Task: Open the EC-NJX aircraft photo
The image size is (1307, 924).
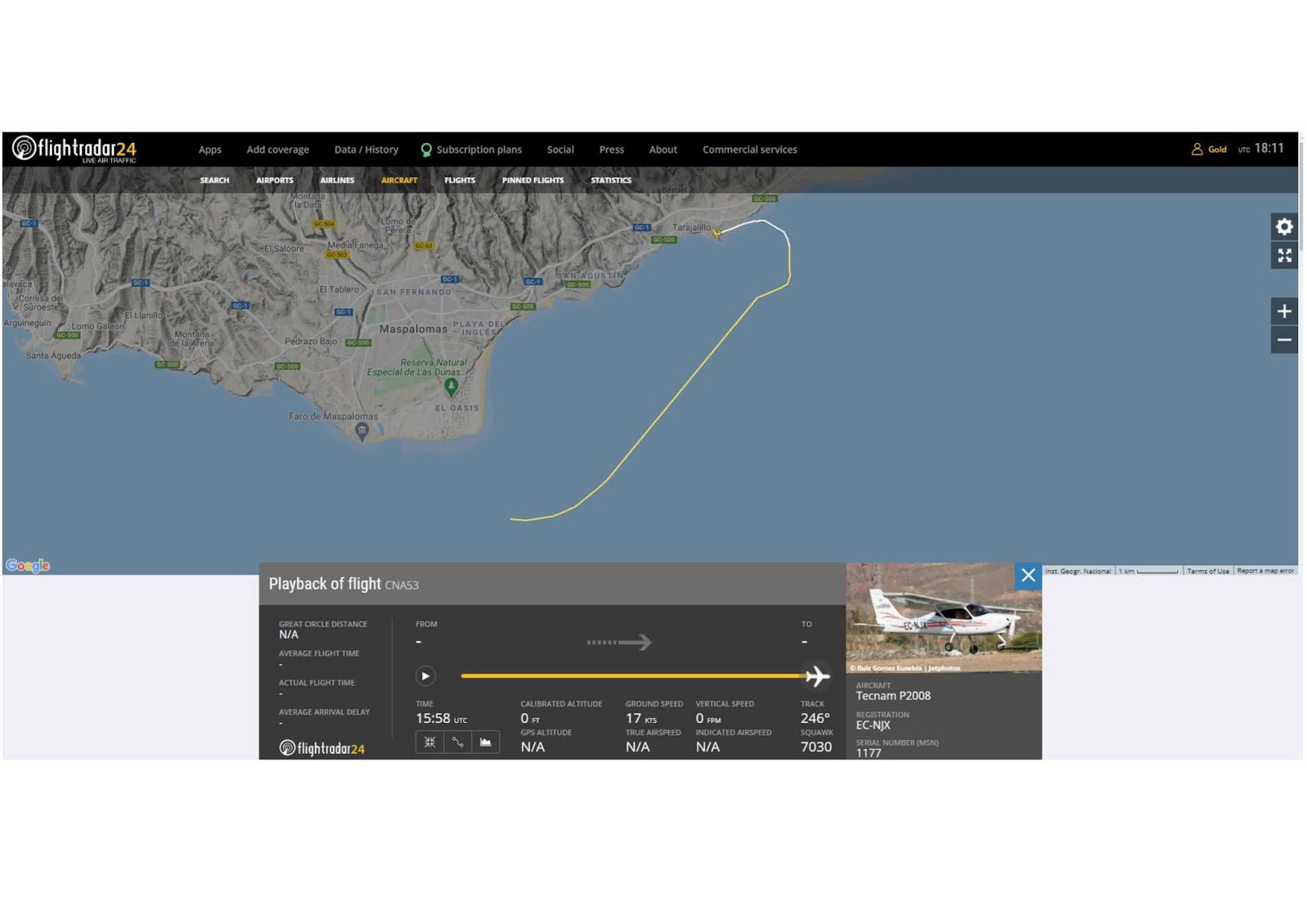Action: pos(943,618)
